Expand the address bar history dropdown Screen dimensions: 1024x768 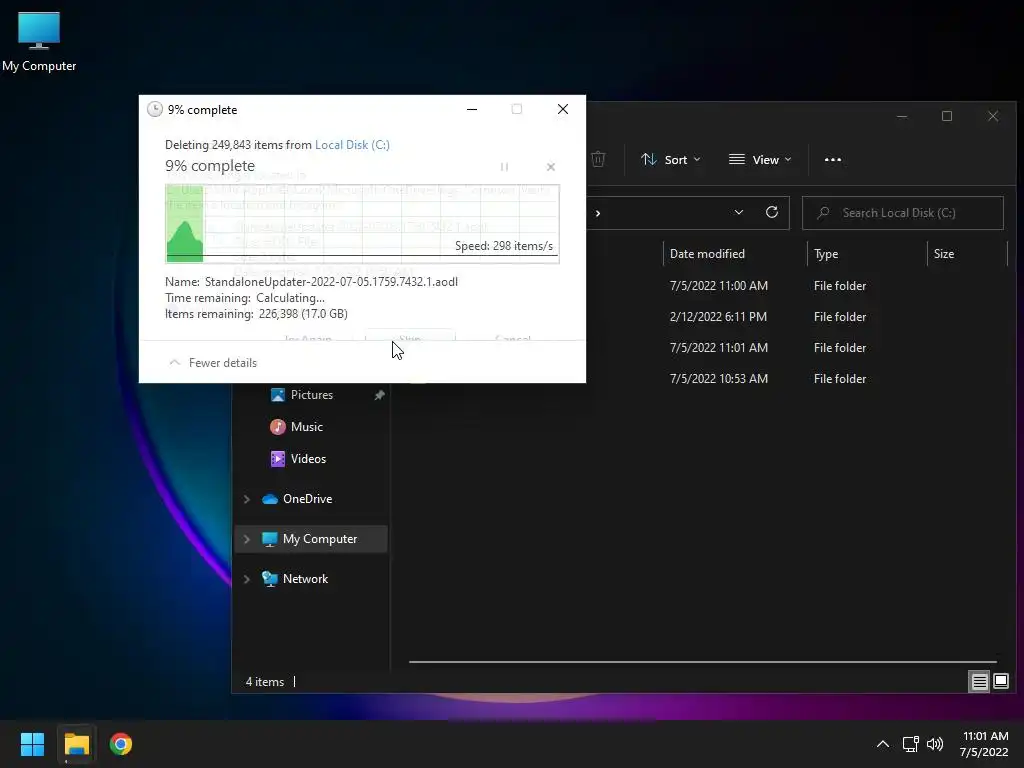click(x=739, y=212)
